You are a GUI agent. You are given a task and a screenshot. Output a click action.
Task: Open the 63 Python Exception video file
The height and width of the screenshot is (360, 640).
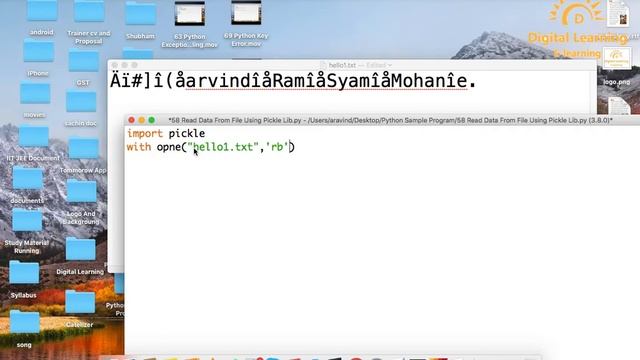coord(190,14)
